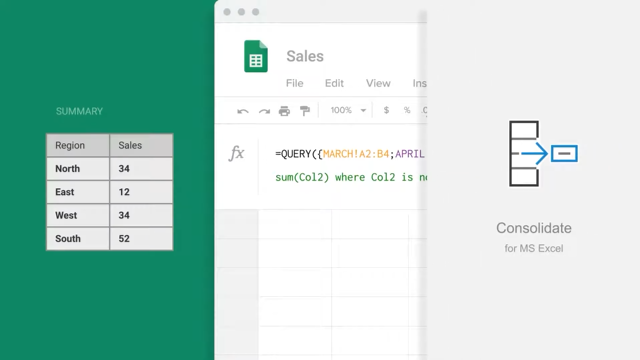This screenshot has height=360, width=640.
Task: Click the 'Consolidate' label text
Action: tap(534, 228)
